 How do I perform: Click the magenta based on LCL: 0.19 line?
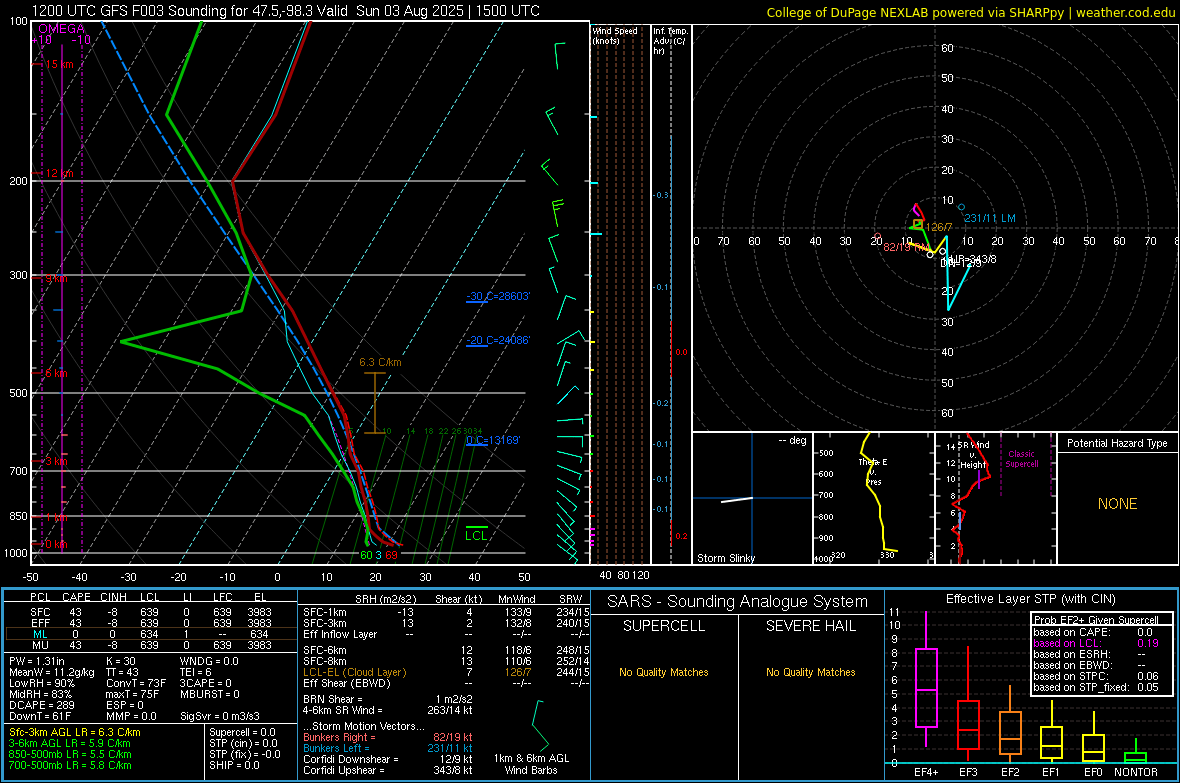pyautogui.click(x=1095, y=643)
